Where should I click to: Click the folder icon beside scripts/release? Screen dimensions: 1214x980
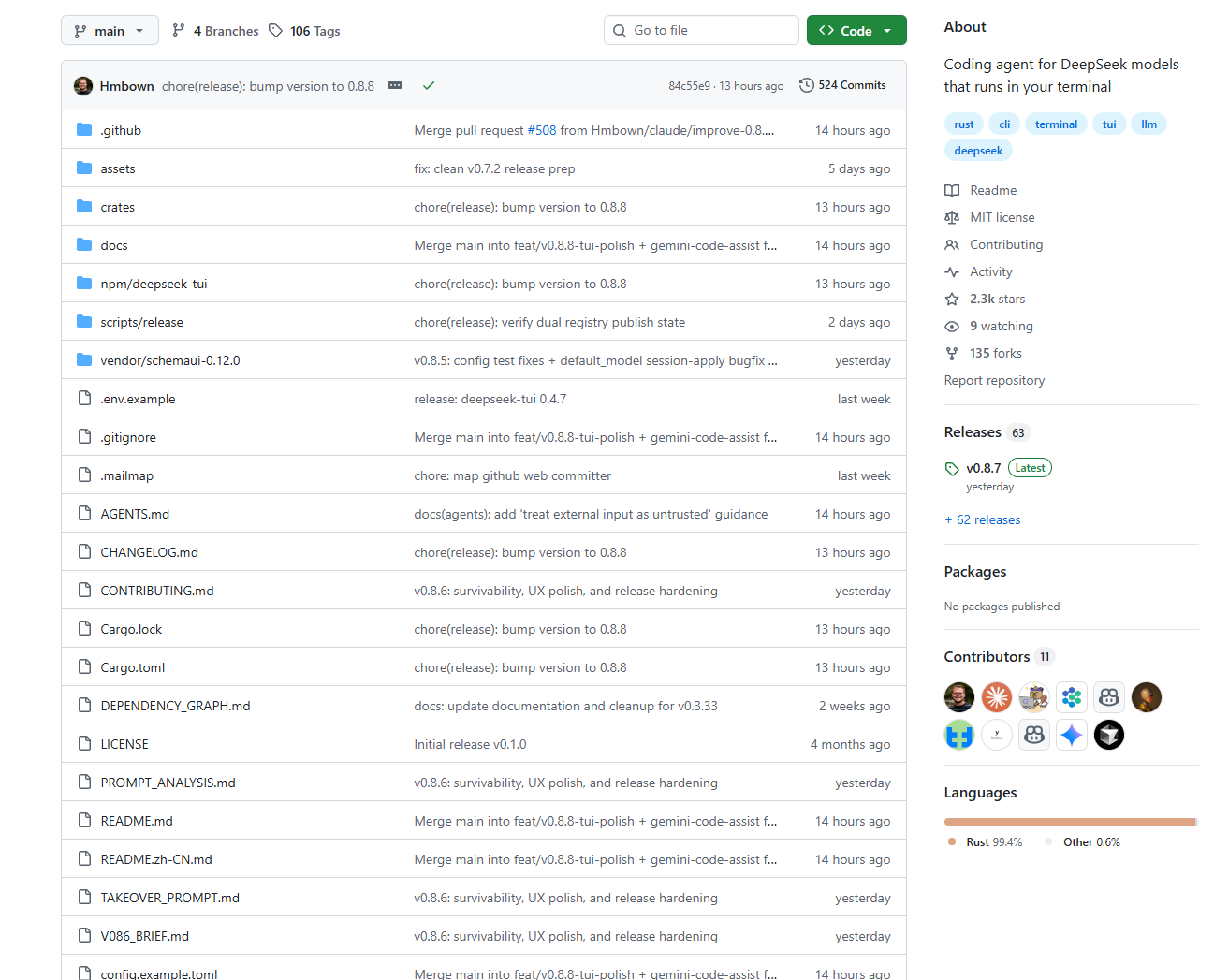pyautogui.click(x=84, y=322)
